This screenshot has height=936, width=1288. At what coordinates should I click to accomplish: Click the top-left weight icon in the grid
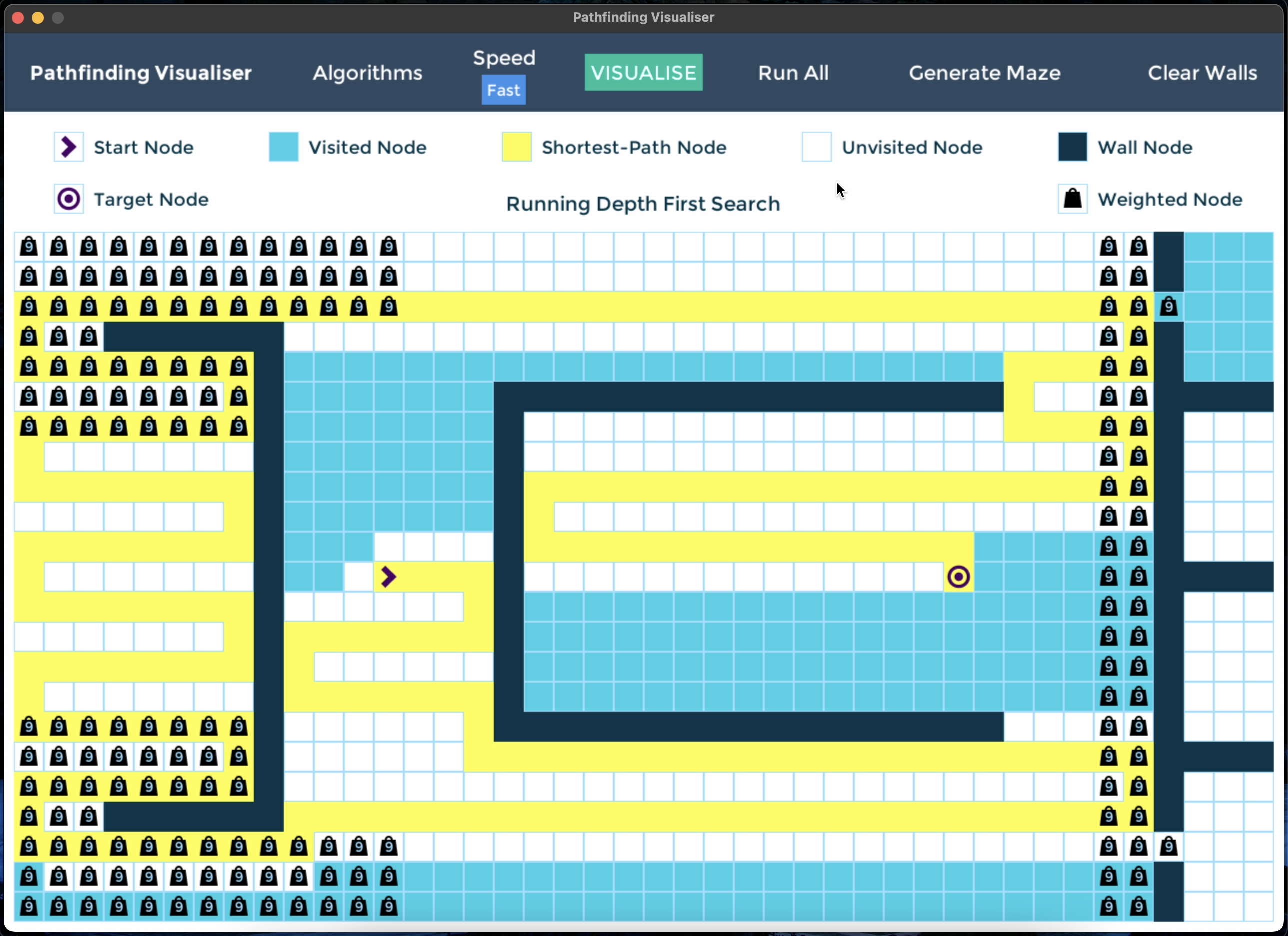29,247
